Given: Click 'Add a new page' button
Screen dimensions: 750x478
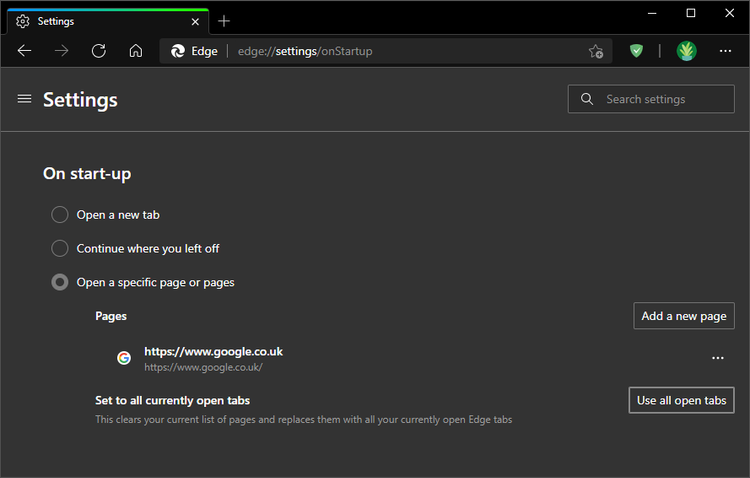Looking at the screenshot, I should click(684, 316).
